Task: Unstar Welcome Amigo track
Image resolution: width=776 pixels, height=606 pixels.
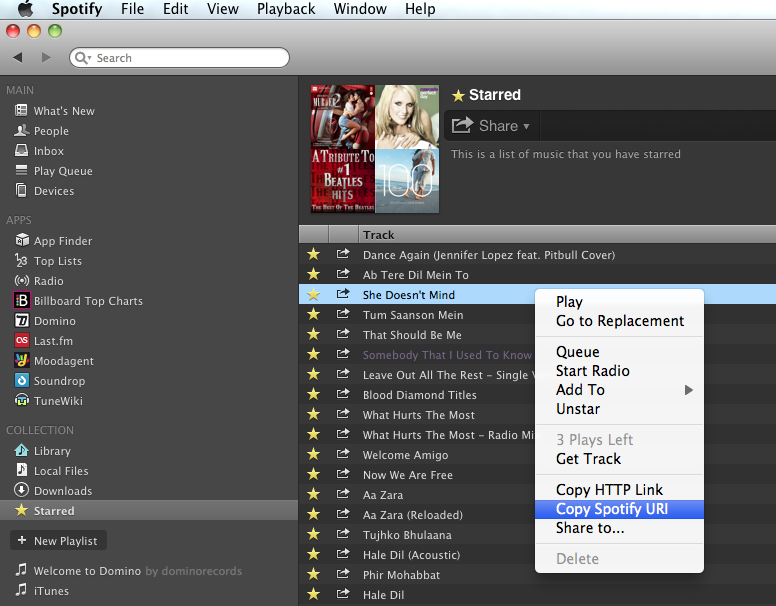Action: point(313,454)
